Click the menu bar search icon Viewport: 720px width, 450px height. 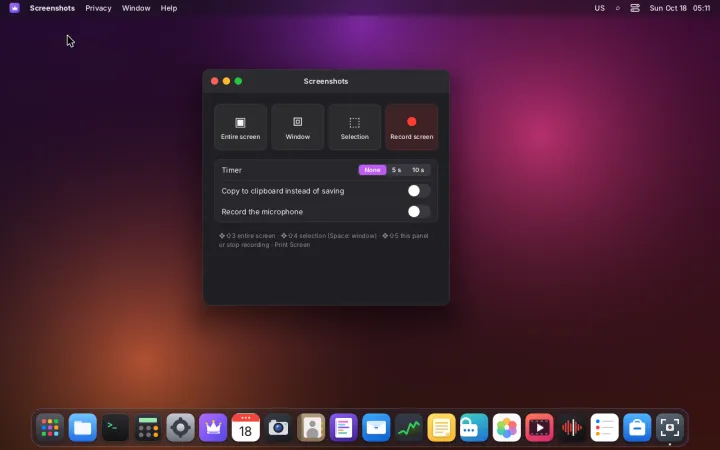click(618, 8)
